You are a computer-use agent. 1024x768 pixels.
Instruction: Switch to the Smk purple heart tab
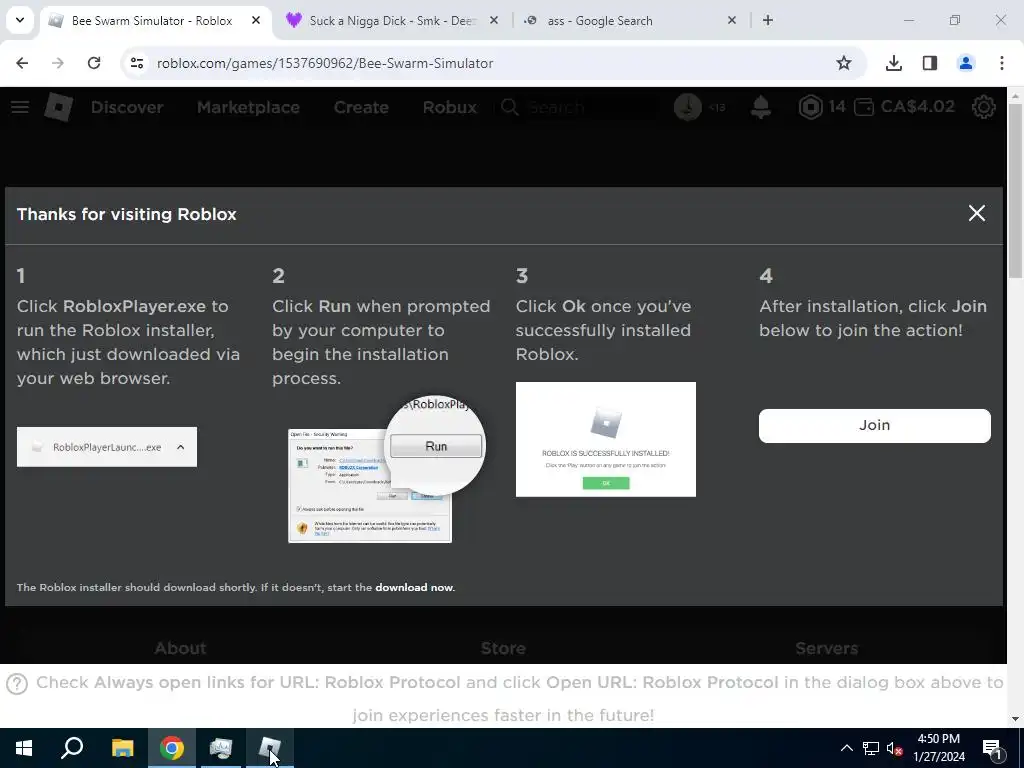point(392,21)
